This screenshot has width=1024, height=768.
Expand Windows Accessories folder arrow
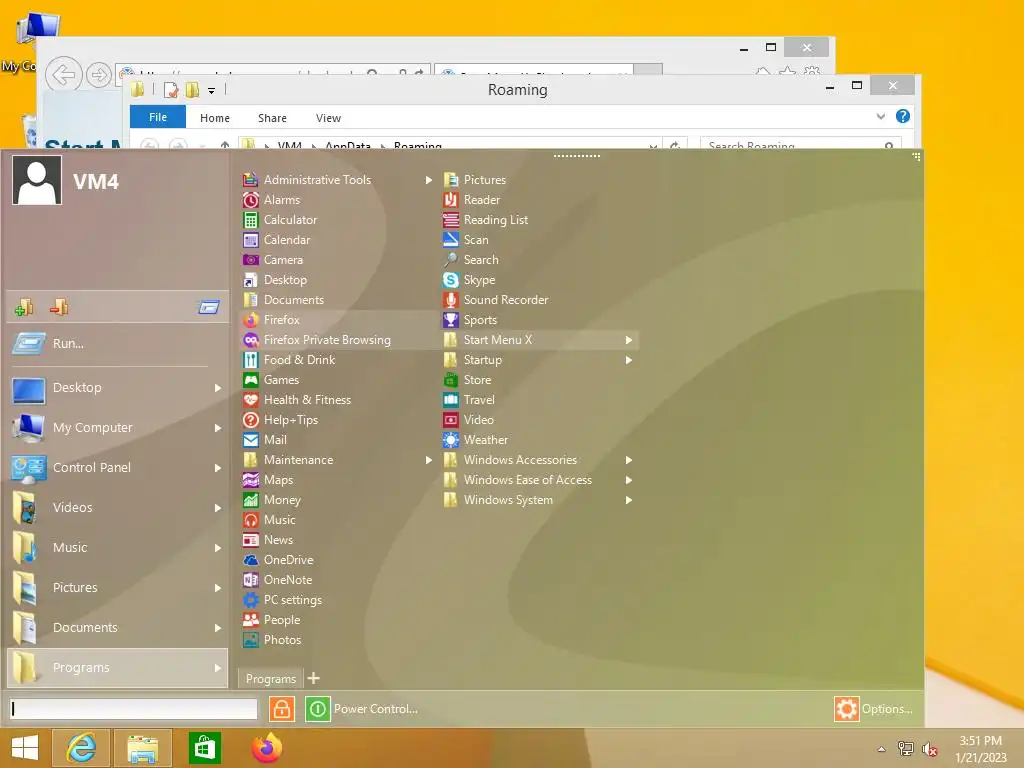pyautogui.click(x=629, y=460)
